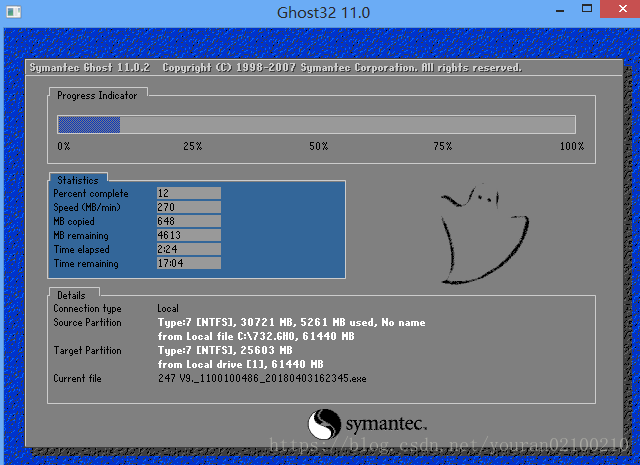
Task: Click the symantec wordmark text
Action: [386, 425]
